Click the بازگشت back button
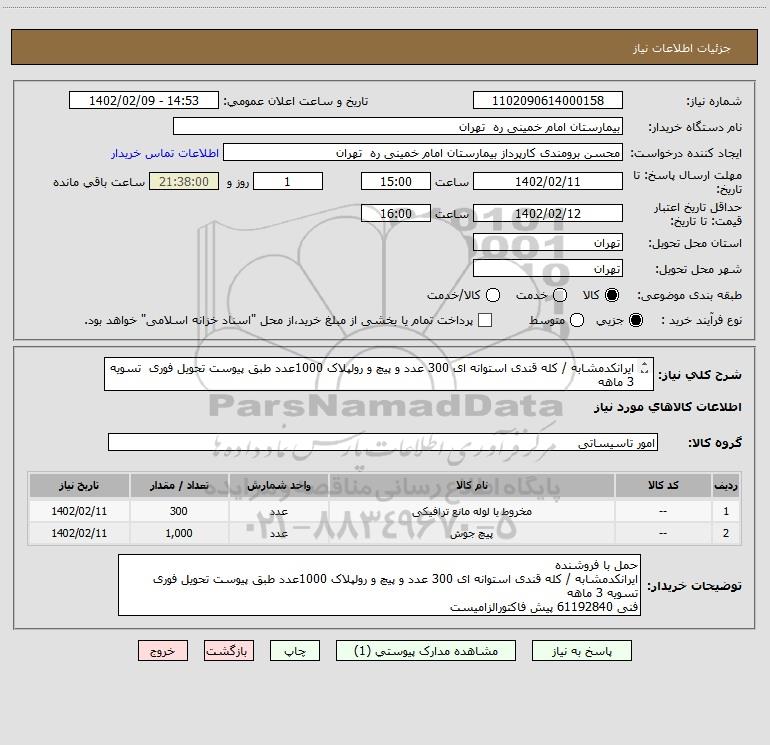 point(229,651)
